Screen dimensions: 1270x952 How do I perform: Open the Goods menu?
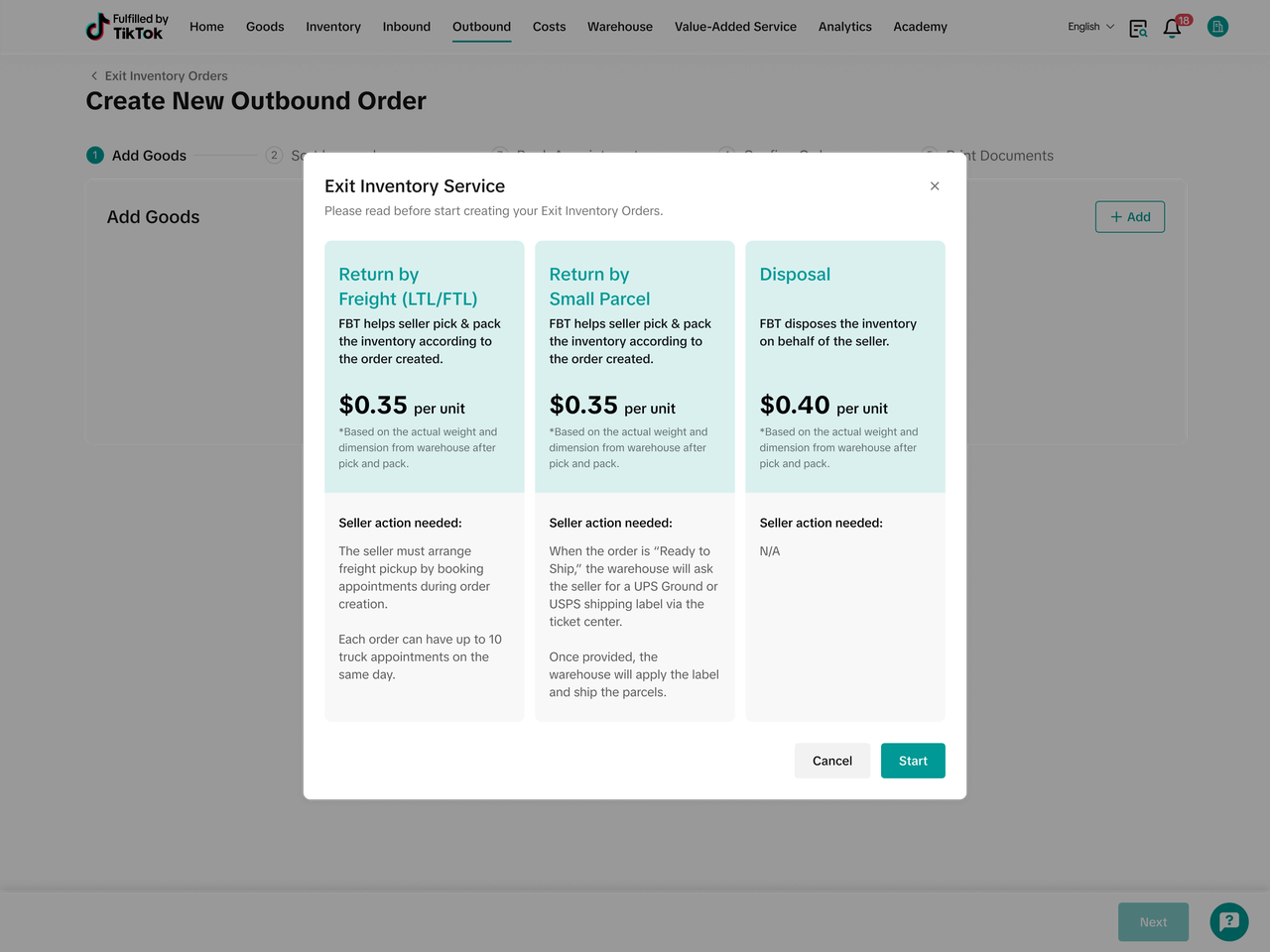tap(265, 27)
